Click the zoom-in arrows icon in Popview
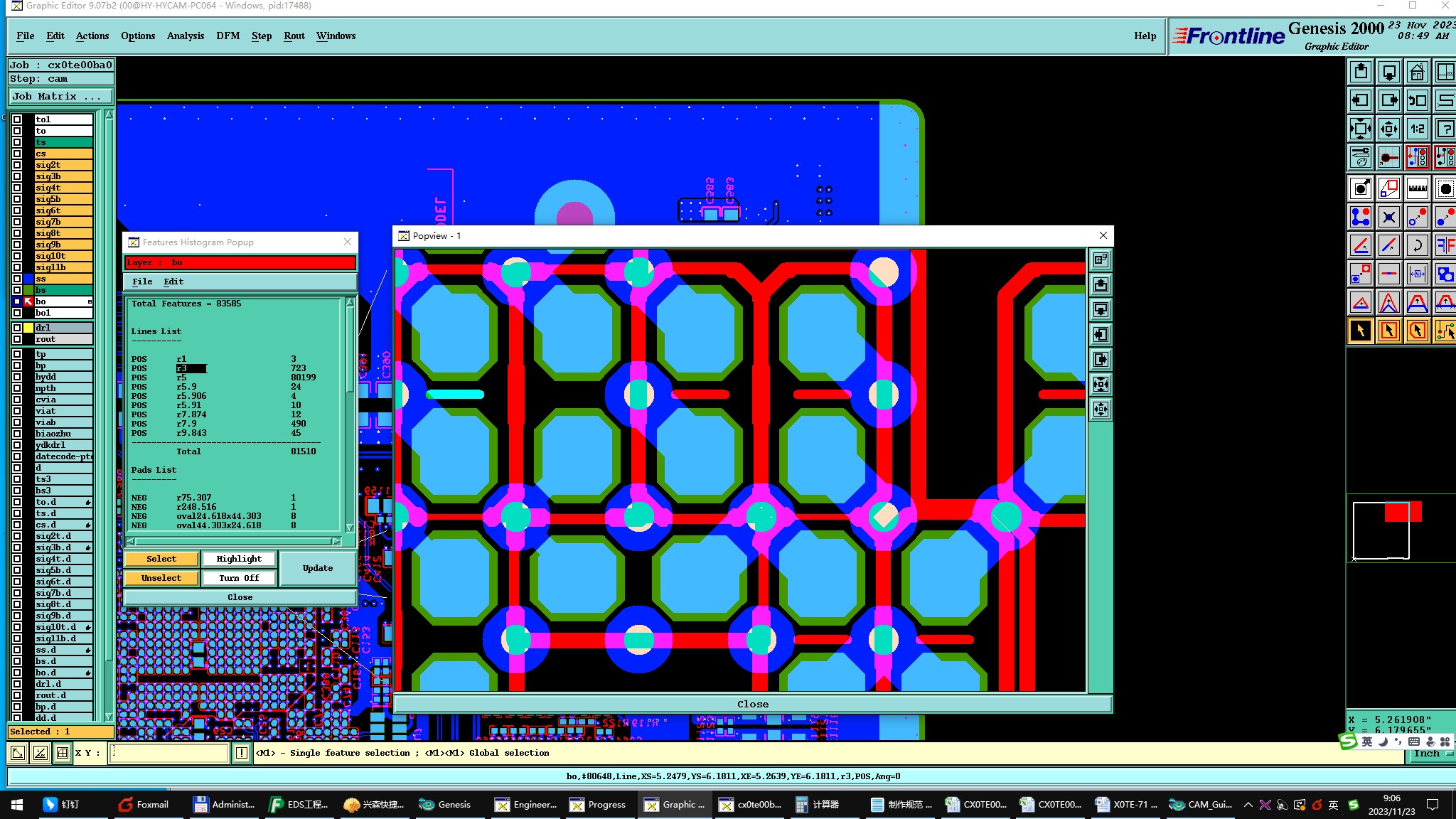The image size is (1456, 819). [x=1101, y=385]
